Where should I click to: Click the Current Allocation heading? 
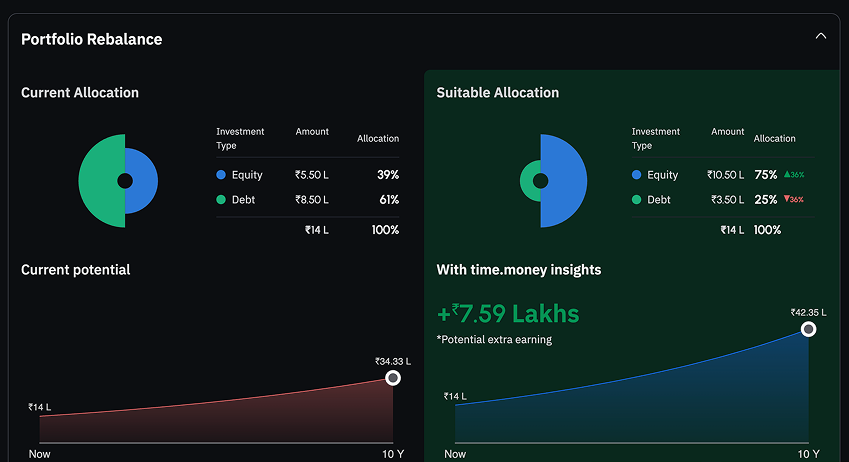point(80,93)
